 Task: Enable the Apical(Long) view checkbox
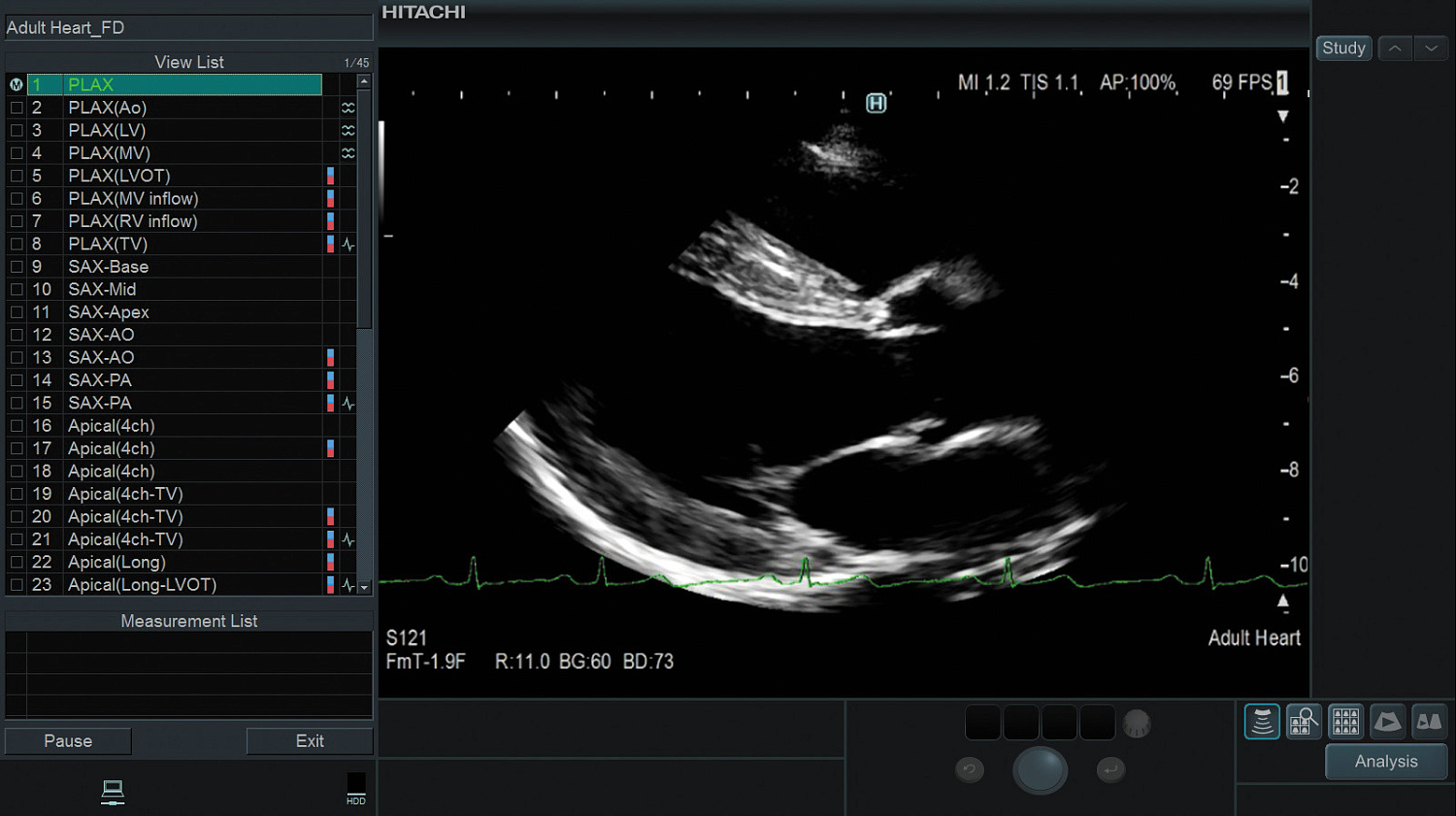point(17,562)
